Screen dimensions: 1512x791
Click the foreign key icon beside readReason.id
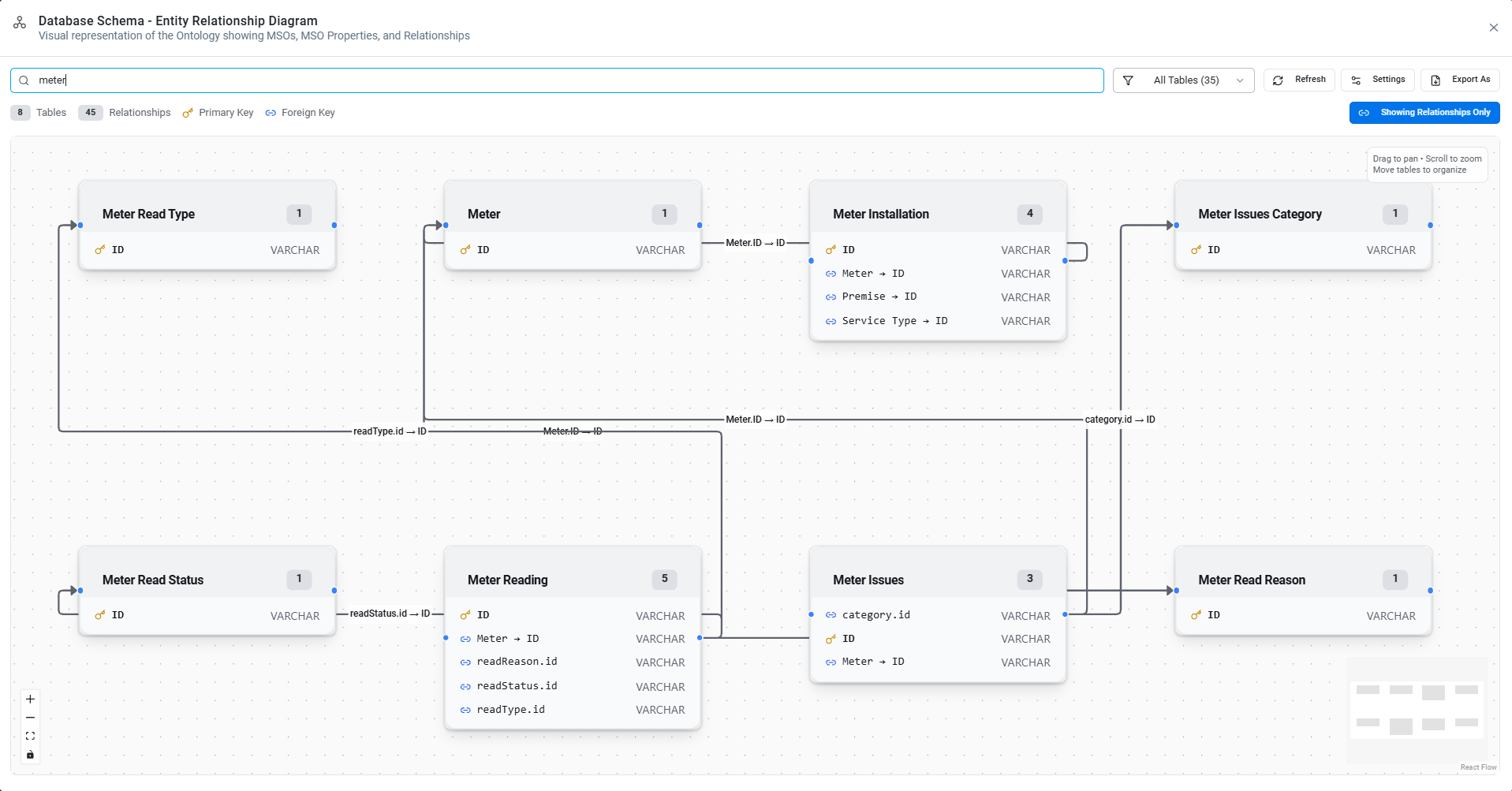pyautogui.click(x=465, y=662)
